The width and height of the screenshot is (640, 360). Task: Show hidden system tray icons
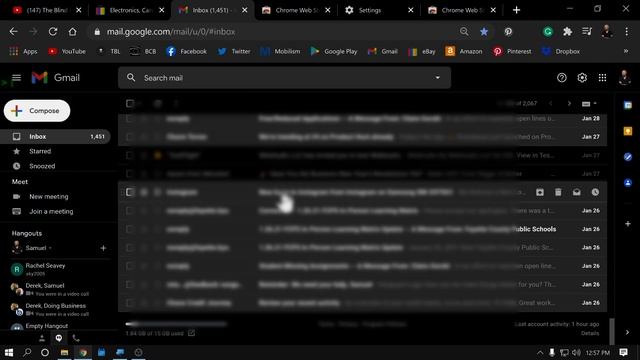(540, 352)
